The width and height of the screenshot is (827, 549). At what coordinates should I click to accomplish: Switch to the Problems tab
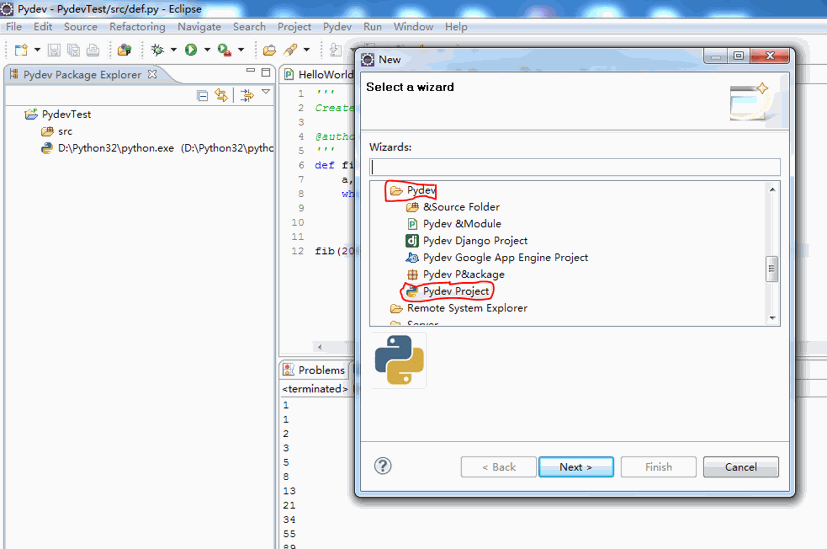click(314, 370)
